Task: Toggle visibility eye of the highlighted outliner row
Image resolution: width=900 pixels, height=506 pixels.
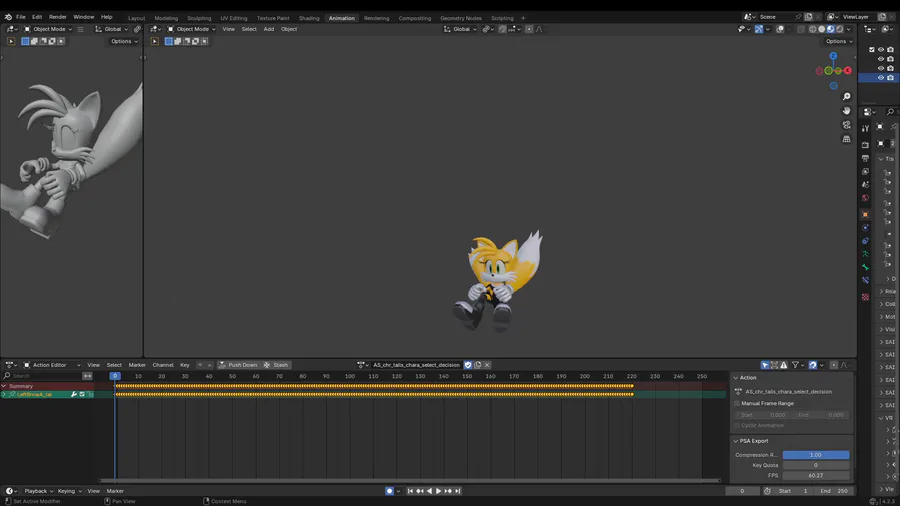Action: 881,77
